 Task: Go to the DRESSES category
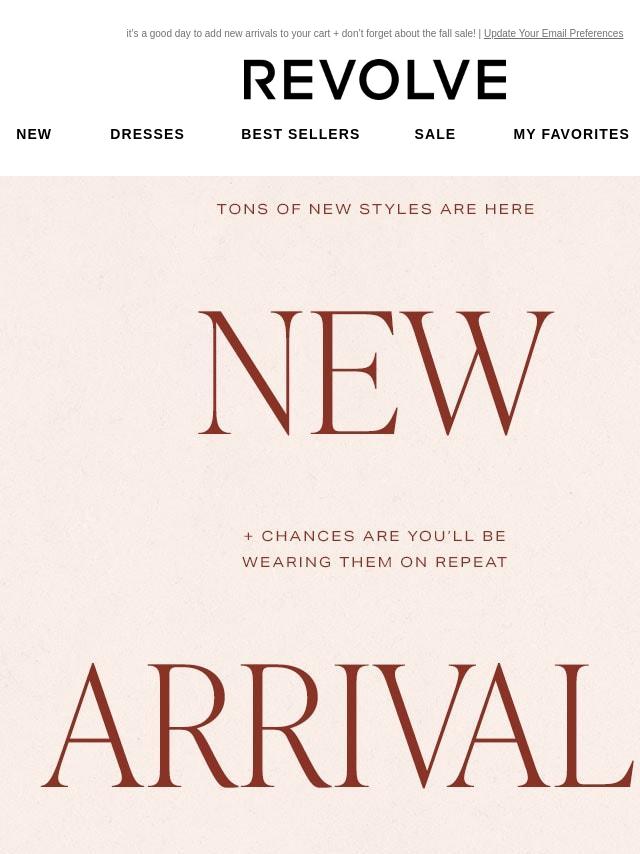click(147, 134)
